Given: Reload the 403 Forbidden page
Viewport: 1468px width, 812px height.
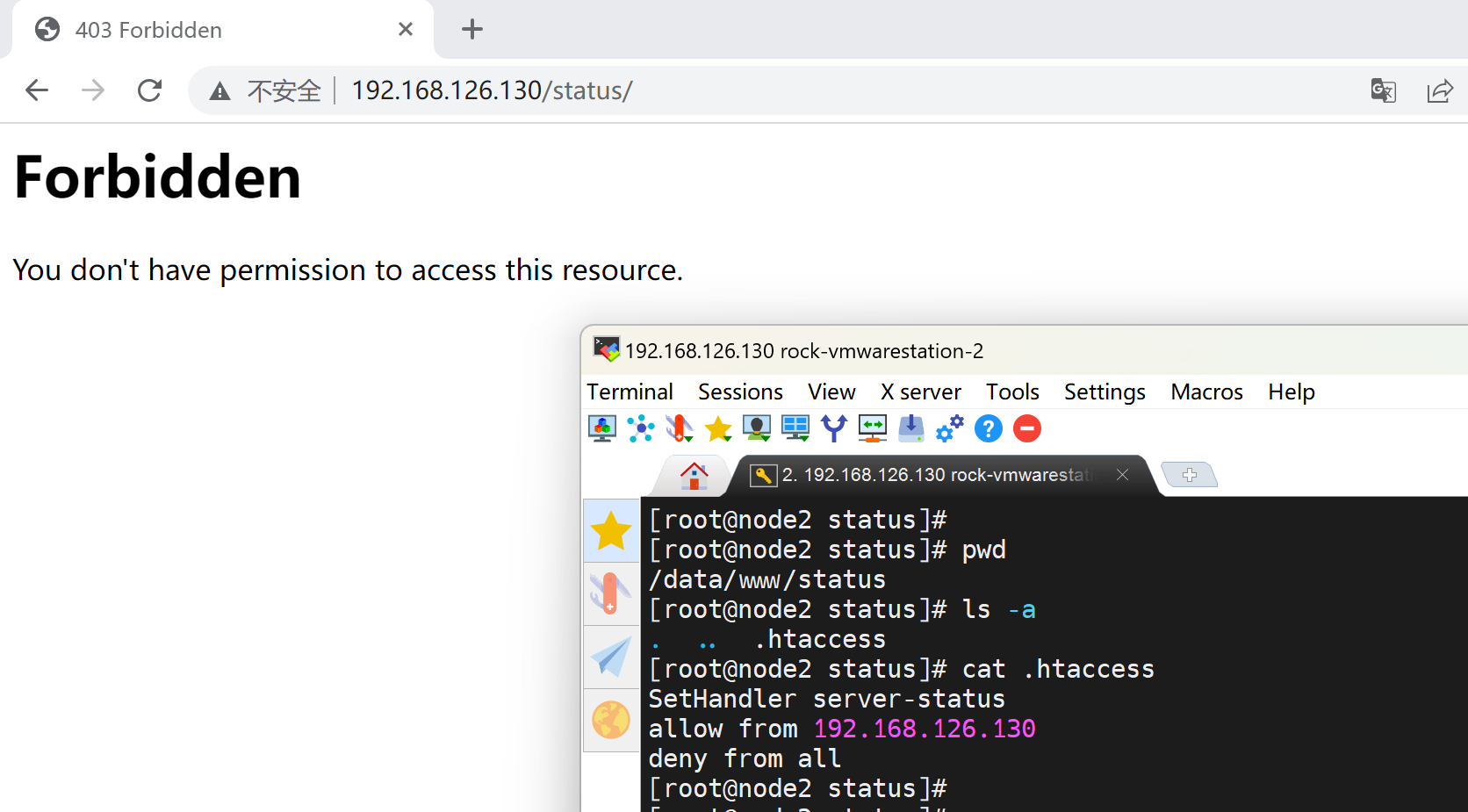Looking at the screenshot, I should [x=150, y=90].
